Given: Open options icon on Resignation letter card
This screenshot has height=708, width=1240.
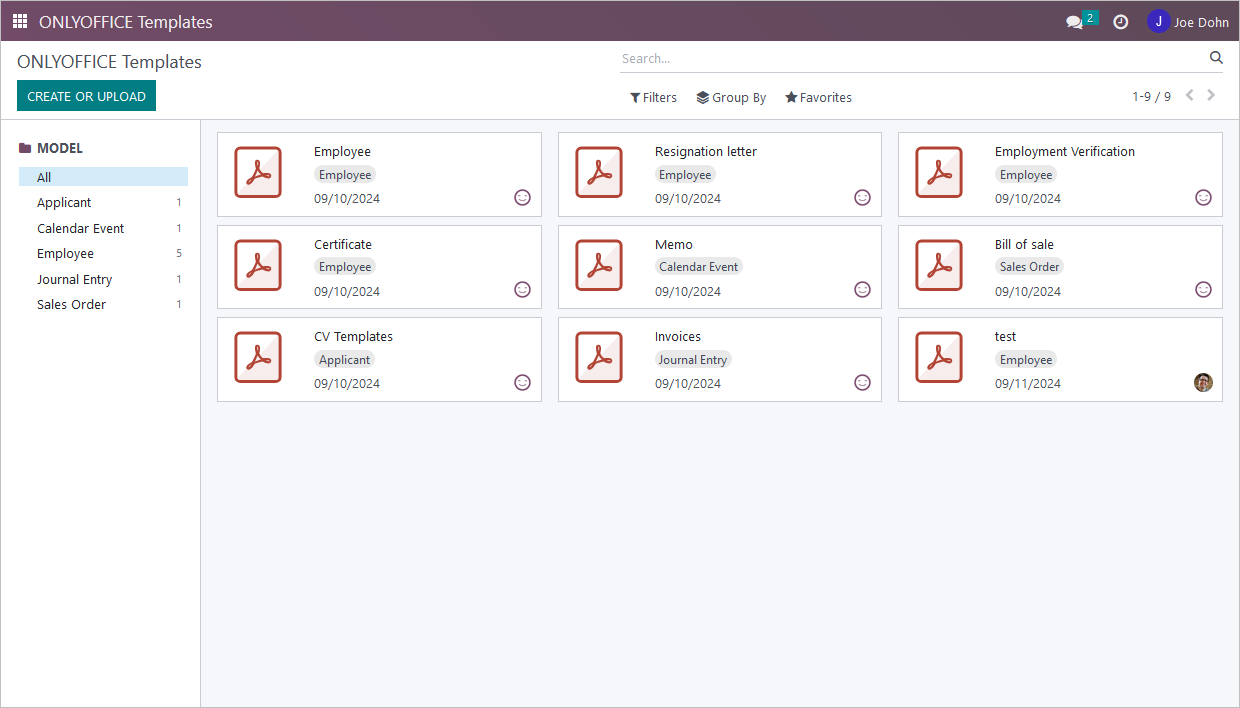Looking at the screenshot, I should pyautogui.click(x=862, y=197).
